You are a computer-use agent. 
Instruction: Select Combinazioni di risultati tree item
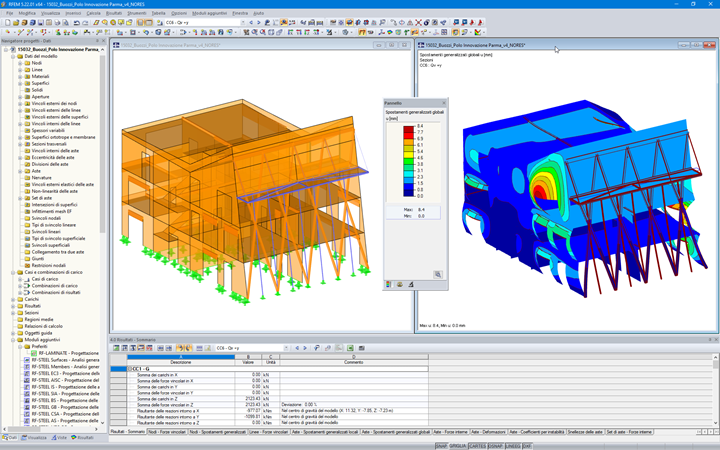pos(56,292)
